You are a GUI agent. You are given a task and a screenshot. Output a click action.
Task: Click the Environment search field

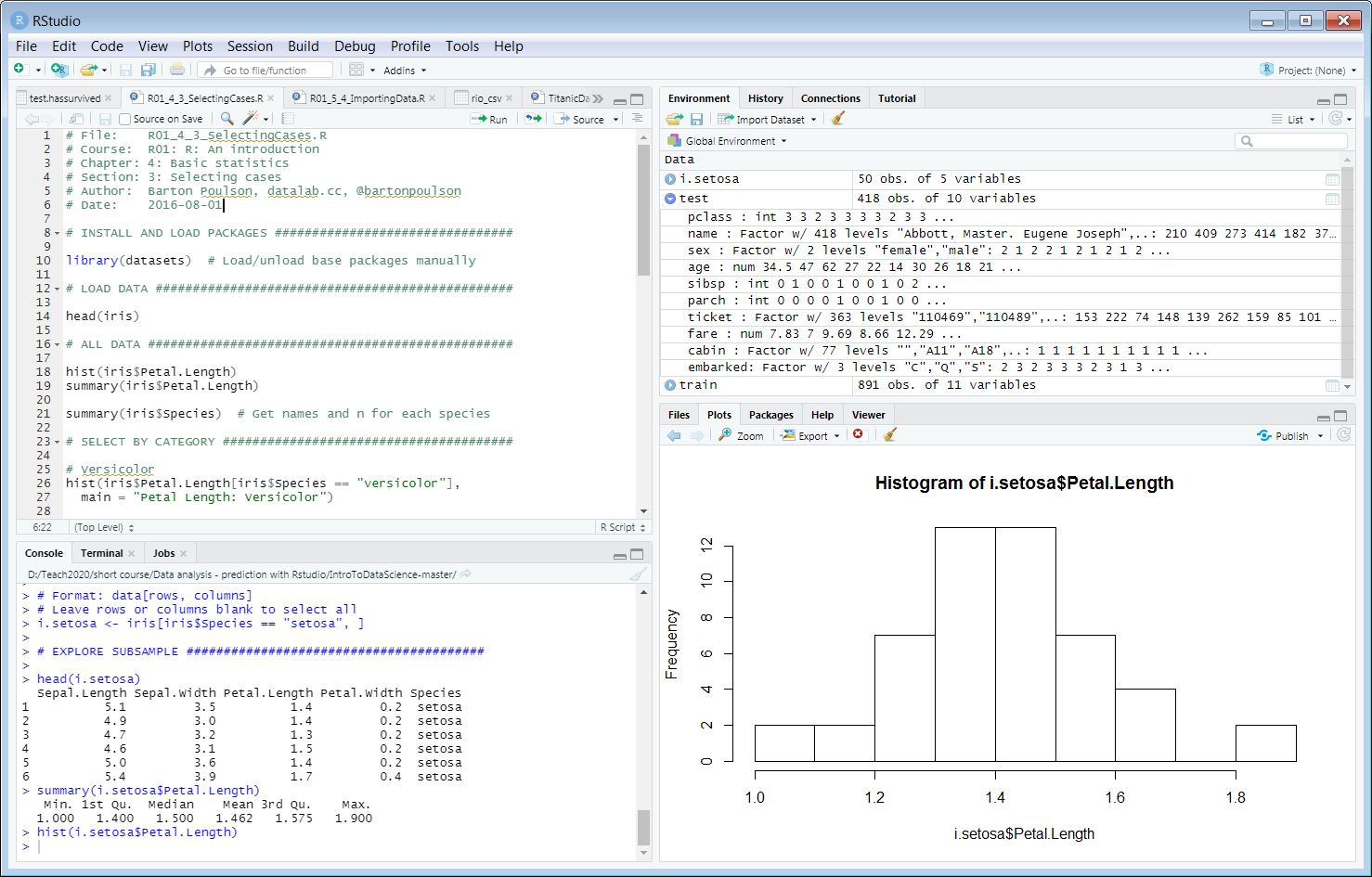point(1290,140)
